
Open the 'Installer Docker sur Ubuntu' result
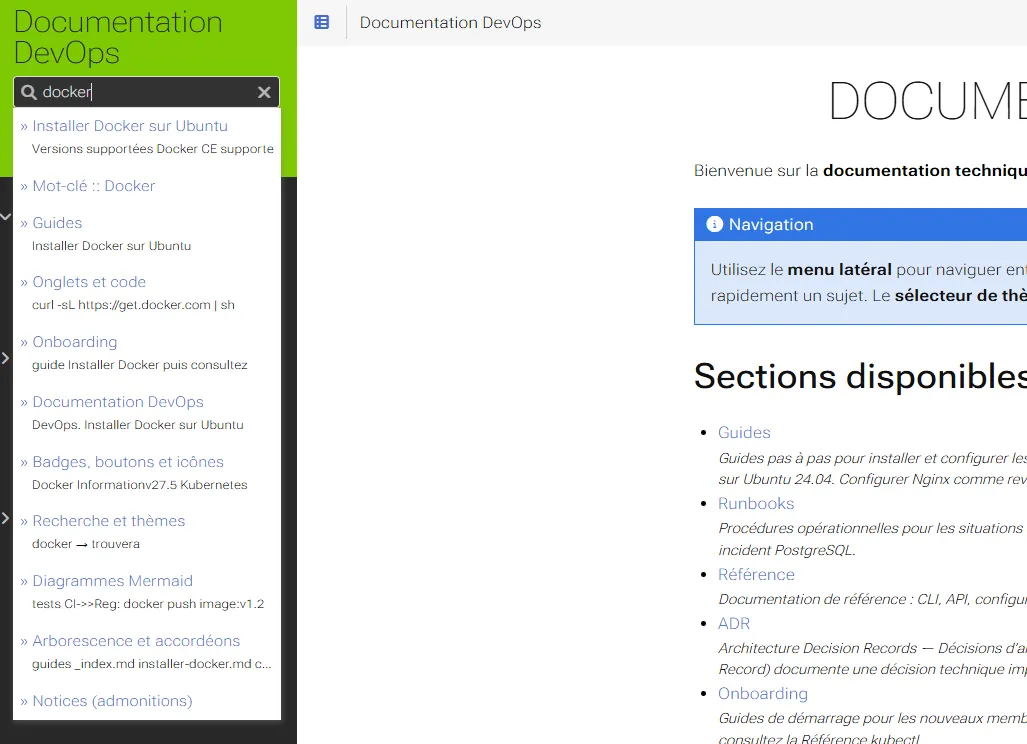[x=130, y=125]
